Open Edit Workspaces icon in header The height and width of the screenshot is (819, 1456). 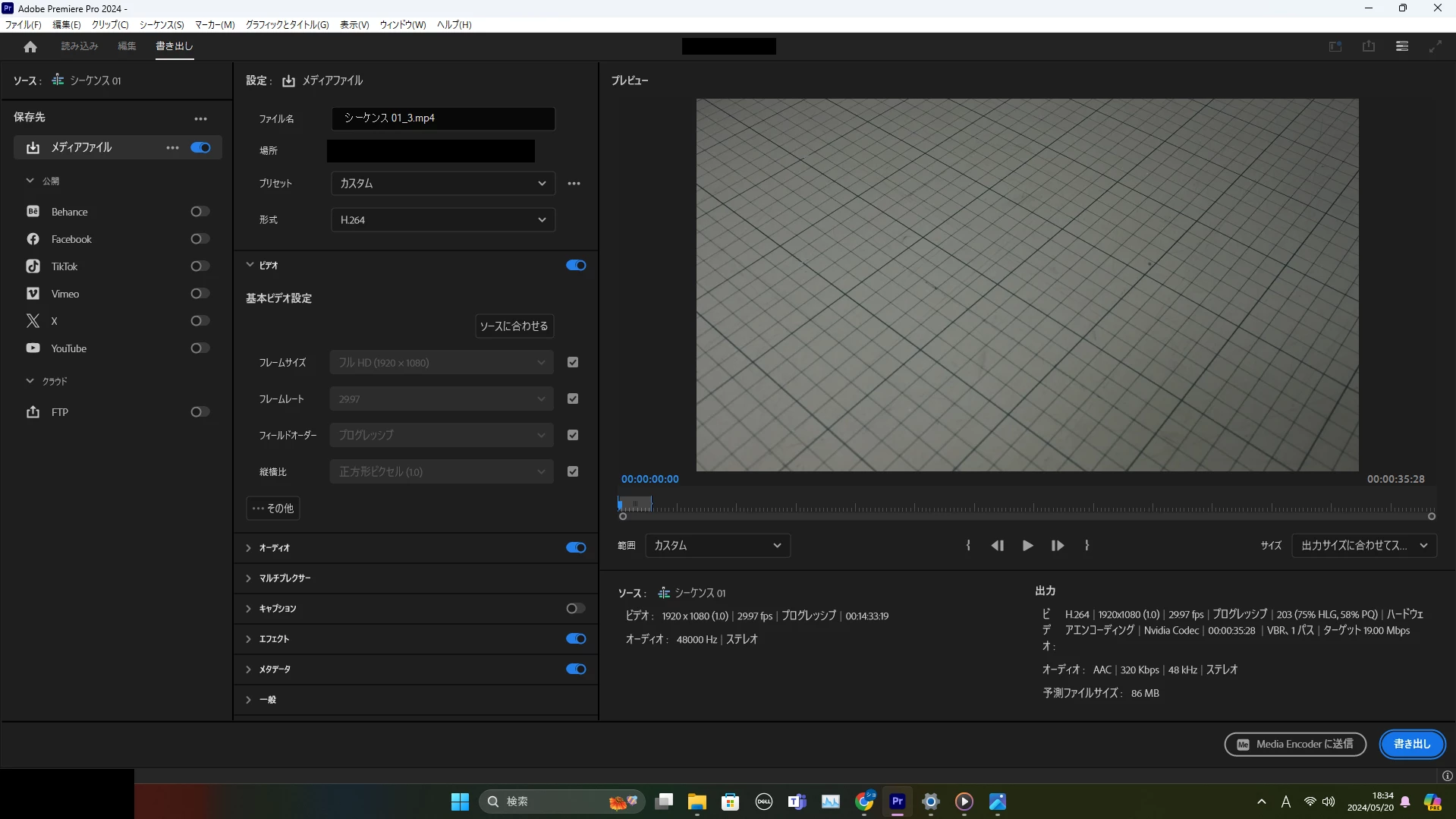click(x=1335, y=46)
